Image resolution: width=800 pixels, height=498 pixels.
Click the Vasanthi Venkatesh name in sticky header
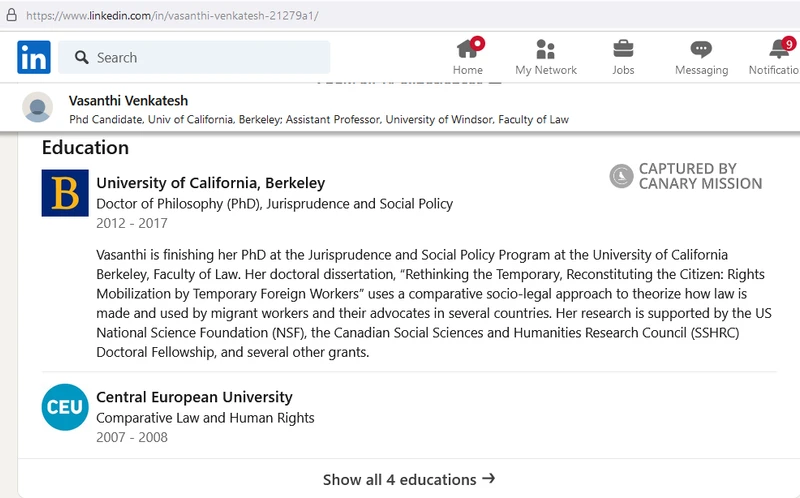tap(129, 101)
